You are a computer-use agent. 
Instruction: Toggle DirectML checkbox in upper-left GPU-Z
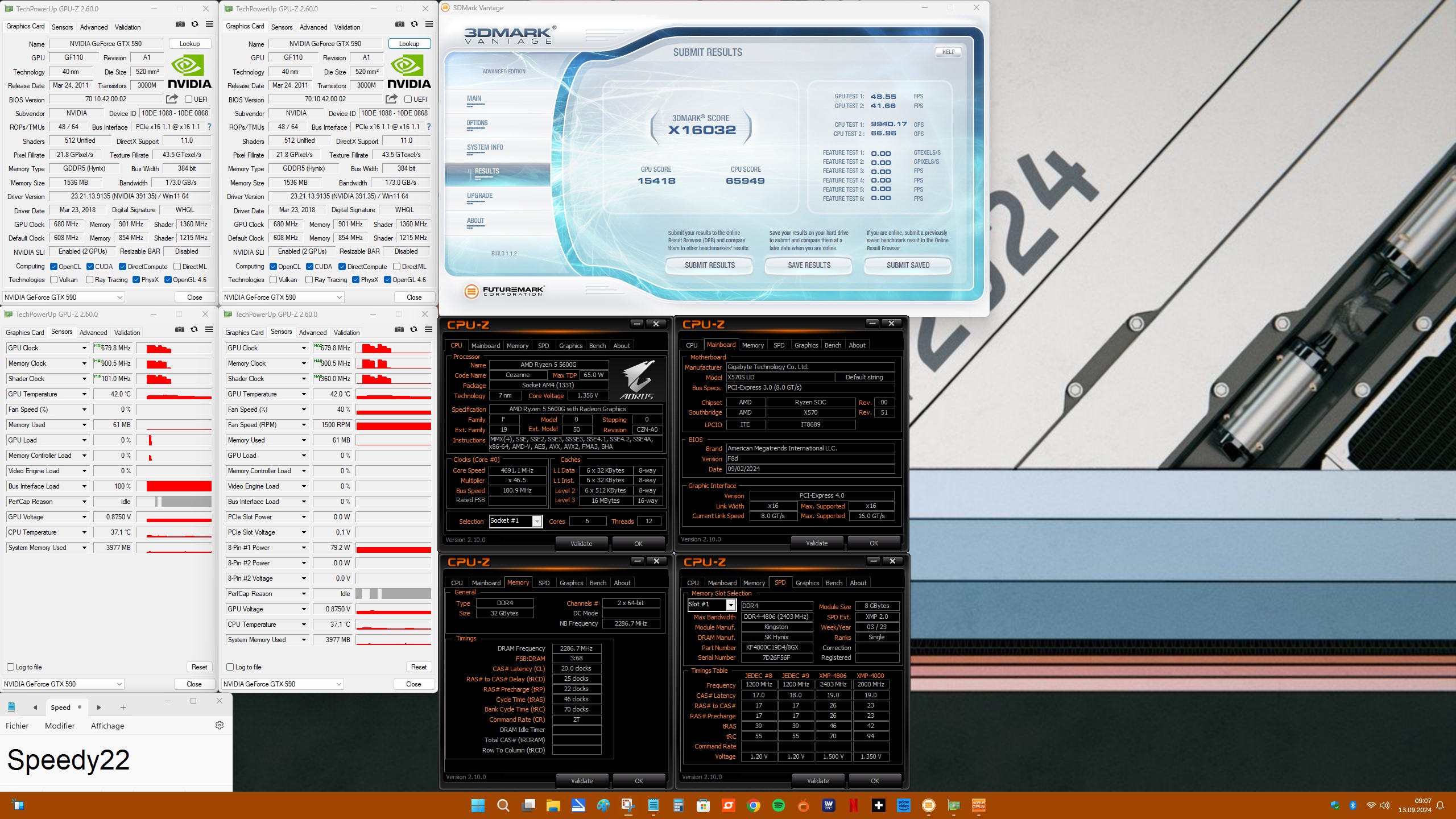click(177, 266)
